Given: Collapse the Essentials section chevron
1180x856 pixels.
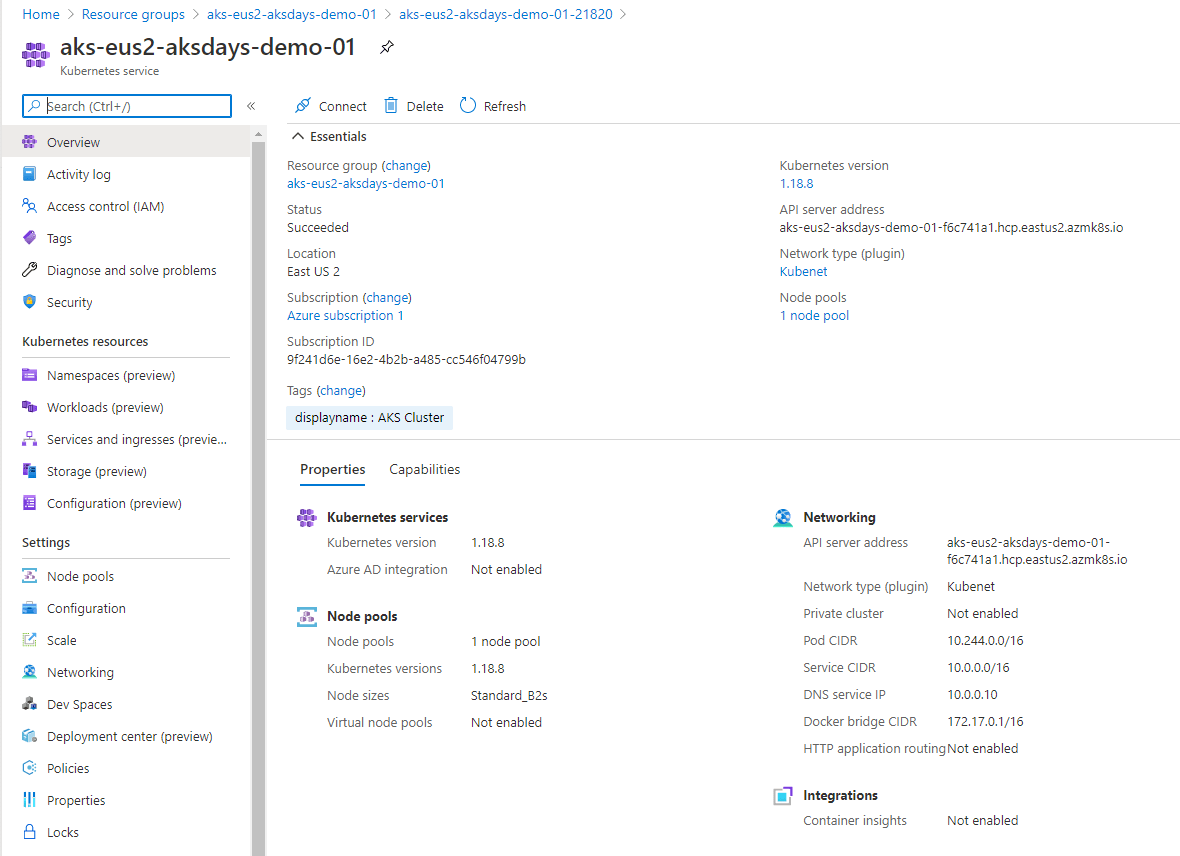Looking at the screenshot, I should [x=298, y=136].
